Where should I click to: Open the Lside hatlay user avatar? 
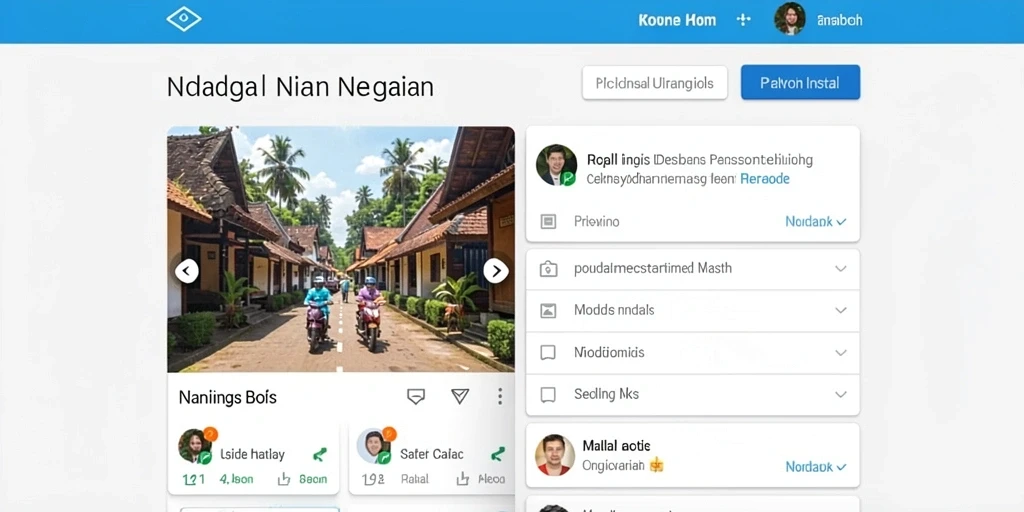pyautogui.click(x=195, y=446)
